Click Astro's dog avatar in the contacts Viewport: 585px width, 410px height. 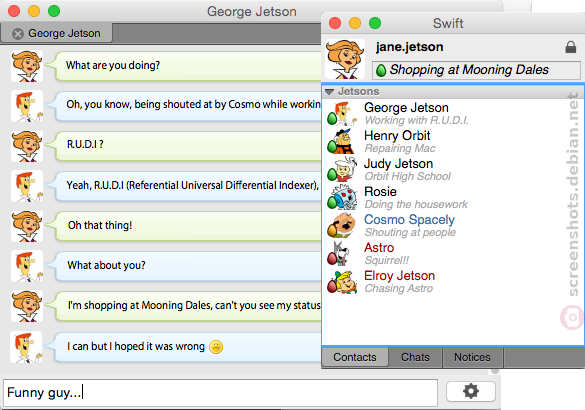341,254
